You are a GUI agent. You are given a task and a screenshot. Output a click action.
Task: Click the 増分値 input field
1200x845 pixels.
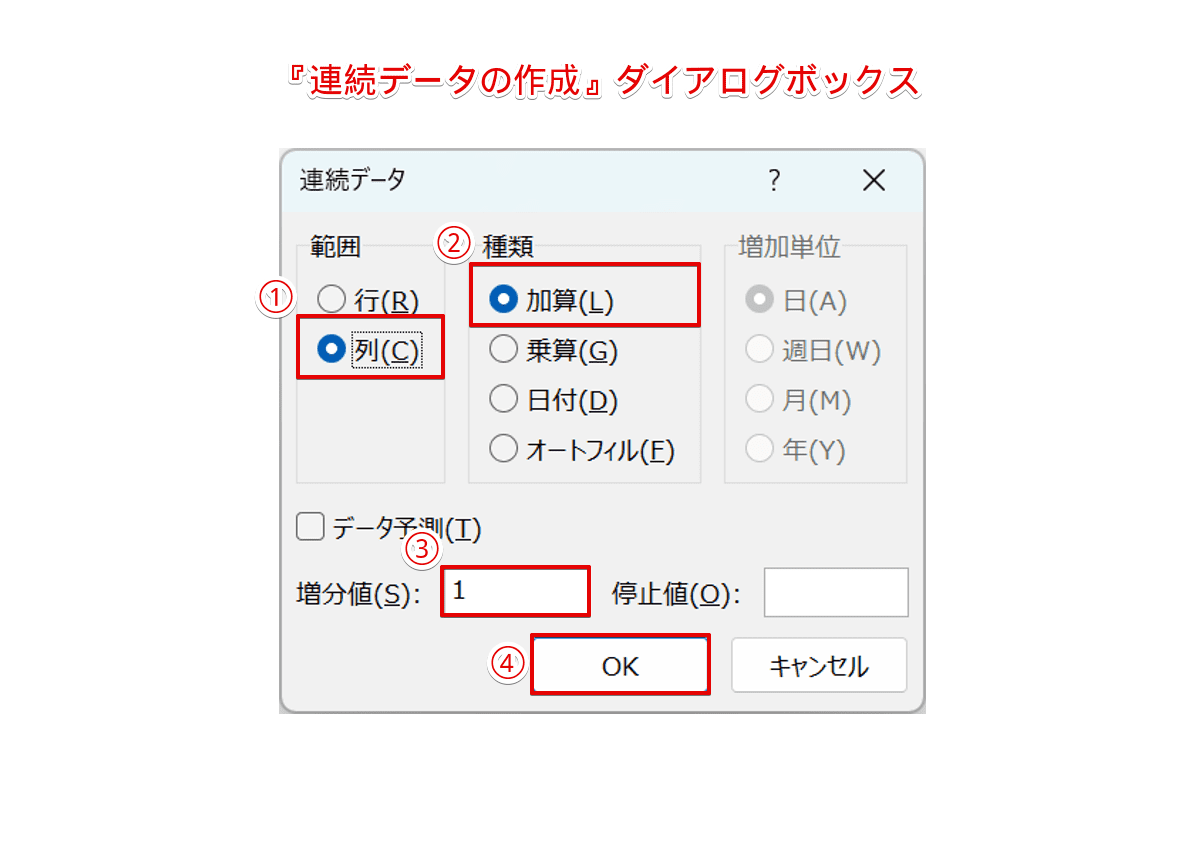click(x=515, y=592)
